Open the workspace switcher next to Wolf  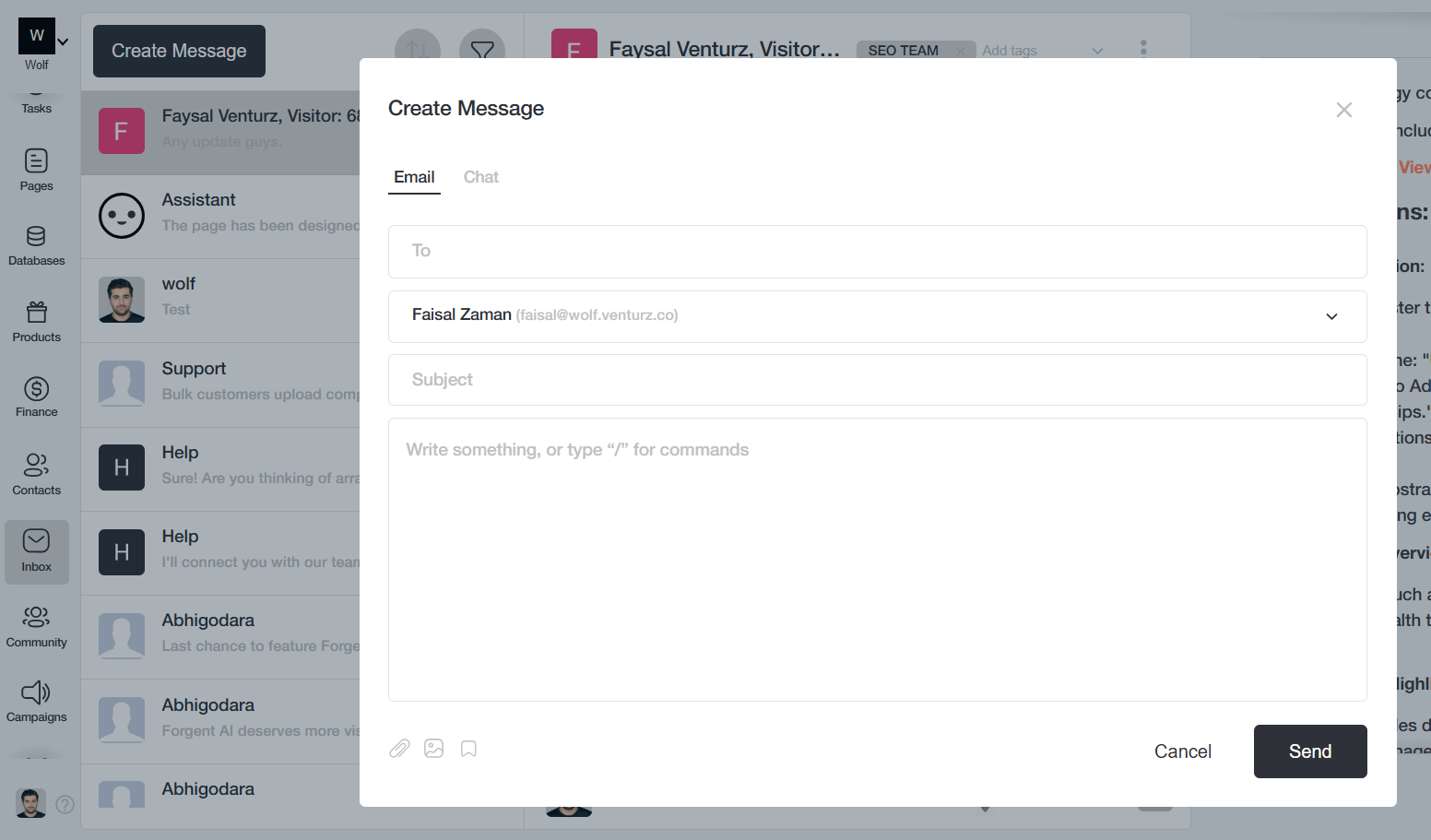pyautogui.click(x=62, y=41)
